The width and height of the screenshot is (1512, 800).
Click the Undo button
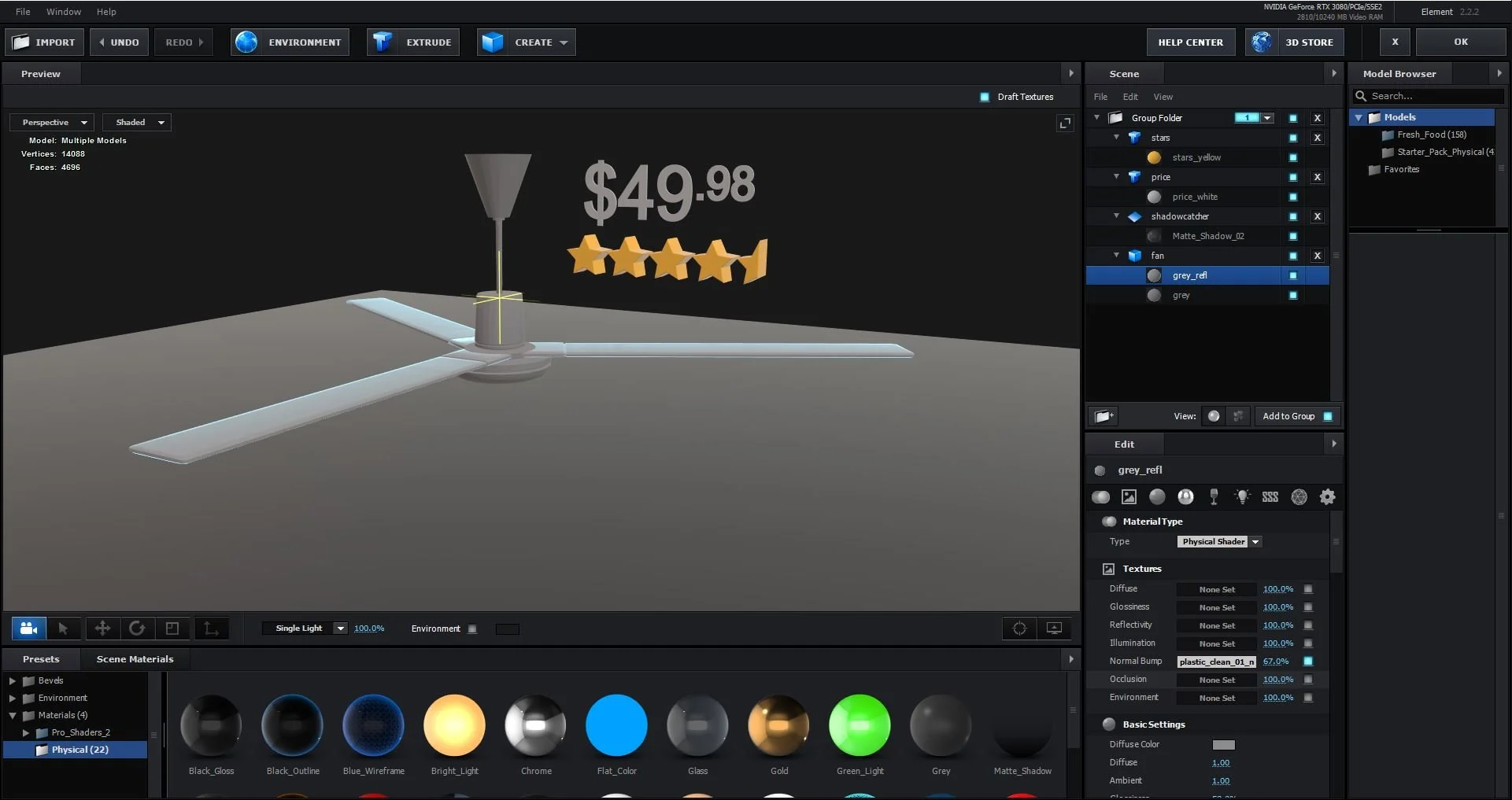(119, 42)
